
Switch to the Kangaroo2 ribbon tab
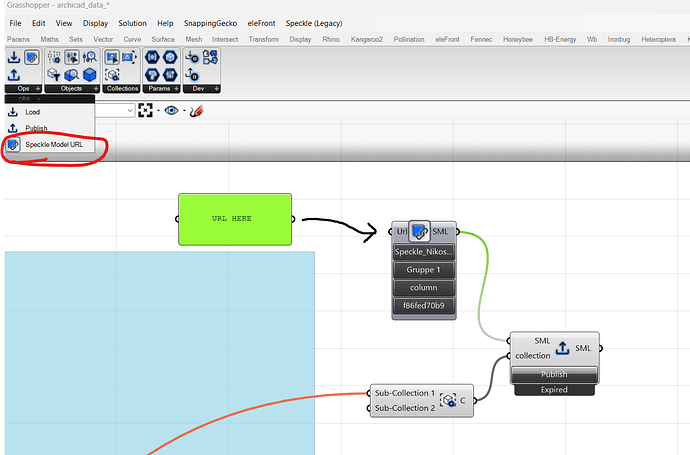pyautogui.click(x=367, y=40)
